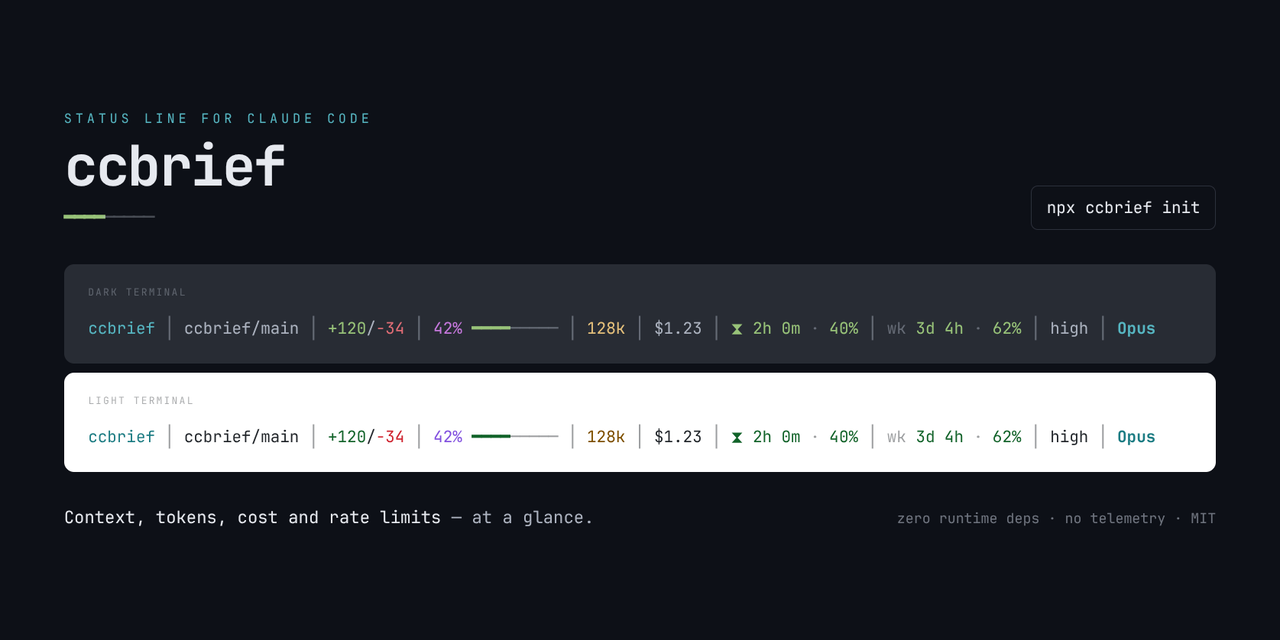This screenshot has width=1280, height=640.
Task: Click 2h 0m reset time in dark terminal
Action: (777, 328)
